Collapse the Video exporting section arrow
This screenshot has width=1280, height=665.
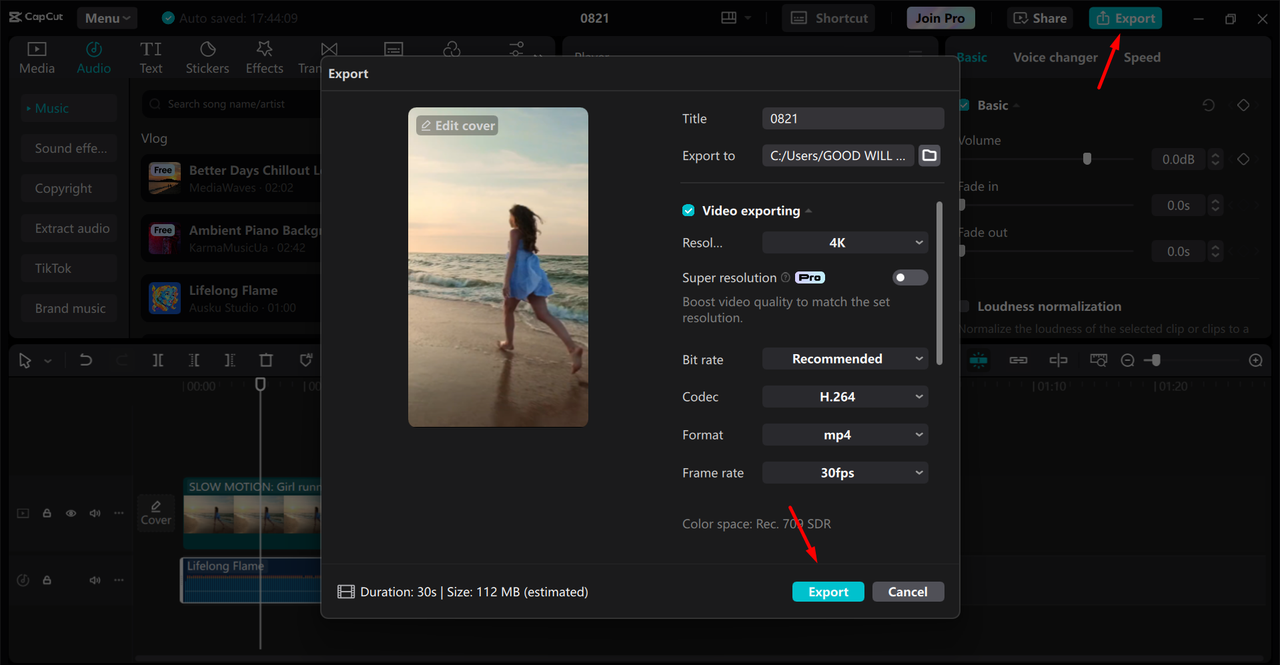pyautogui.click(x=809, y=211)
